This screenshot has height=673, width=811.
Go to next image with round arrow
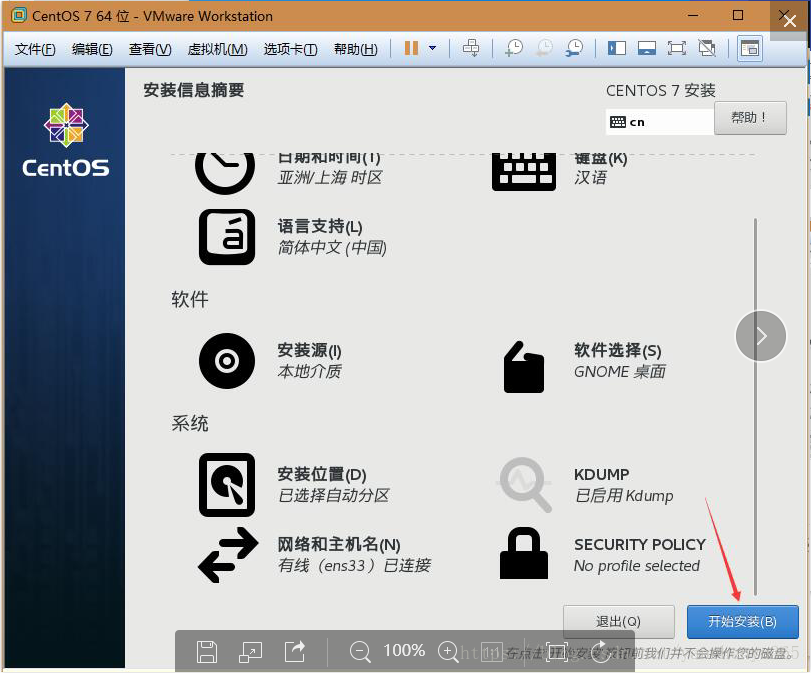coord(760,336)
